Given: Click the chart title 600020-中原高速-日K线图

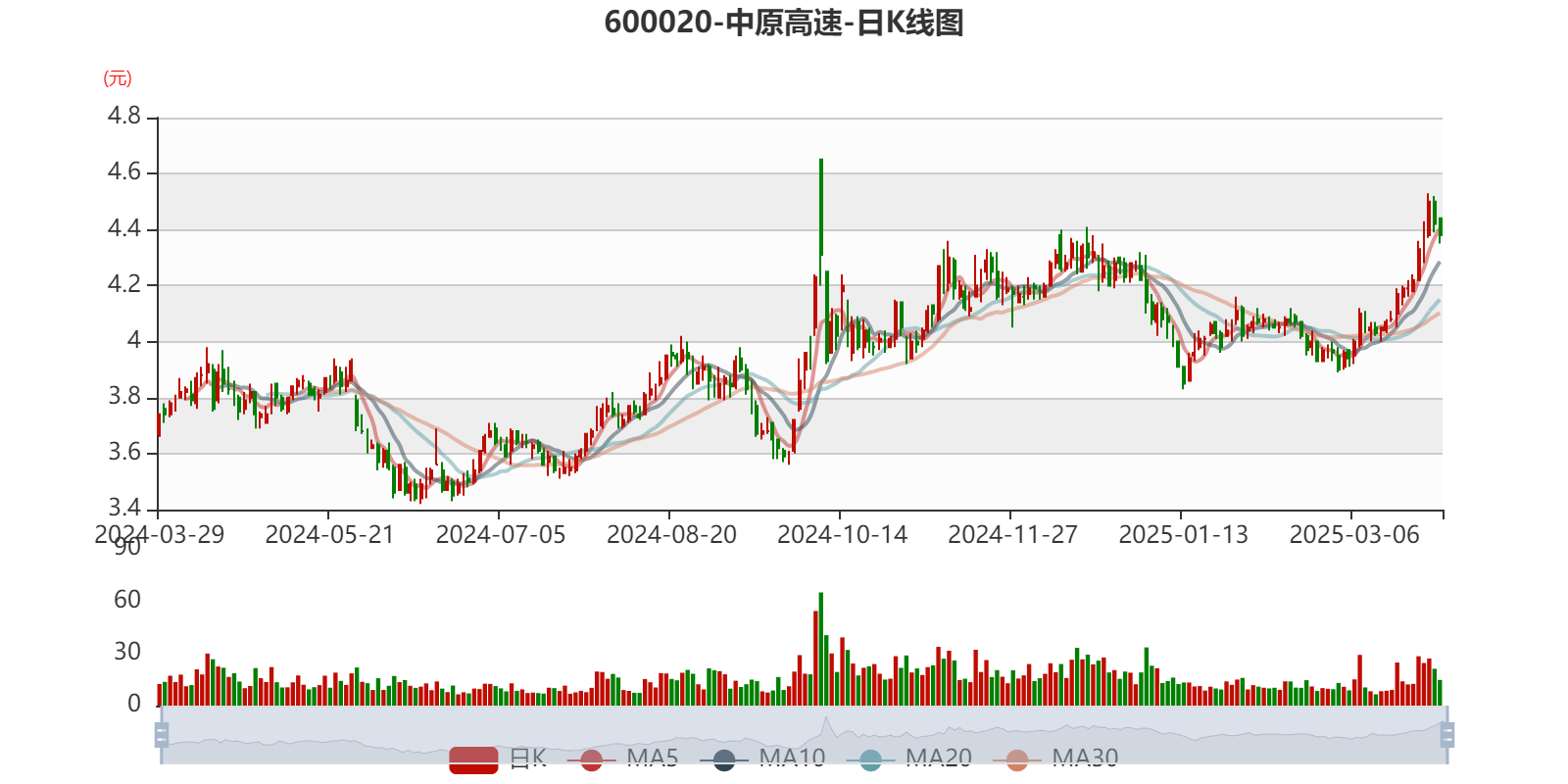Looking at the screenshot, I should [x=784, y=23].
